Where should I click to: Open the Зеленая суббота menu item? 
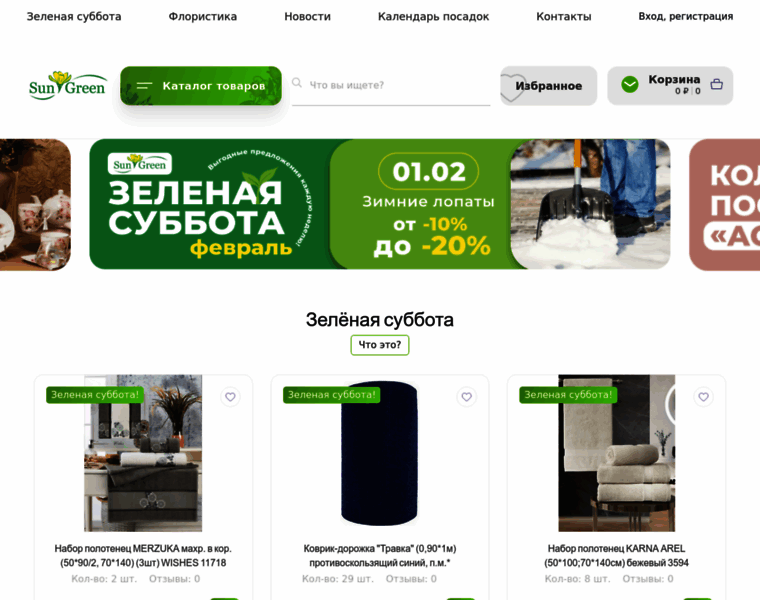pos(74,16)
